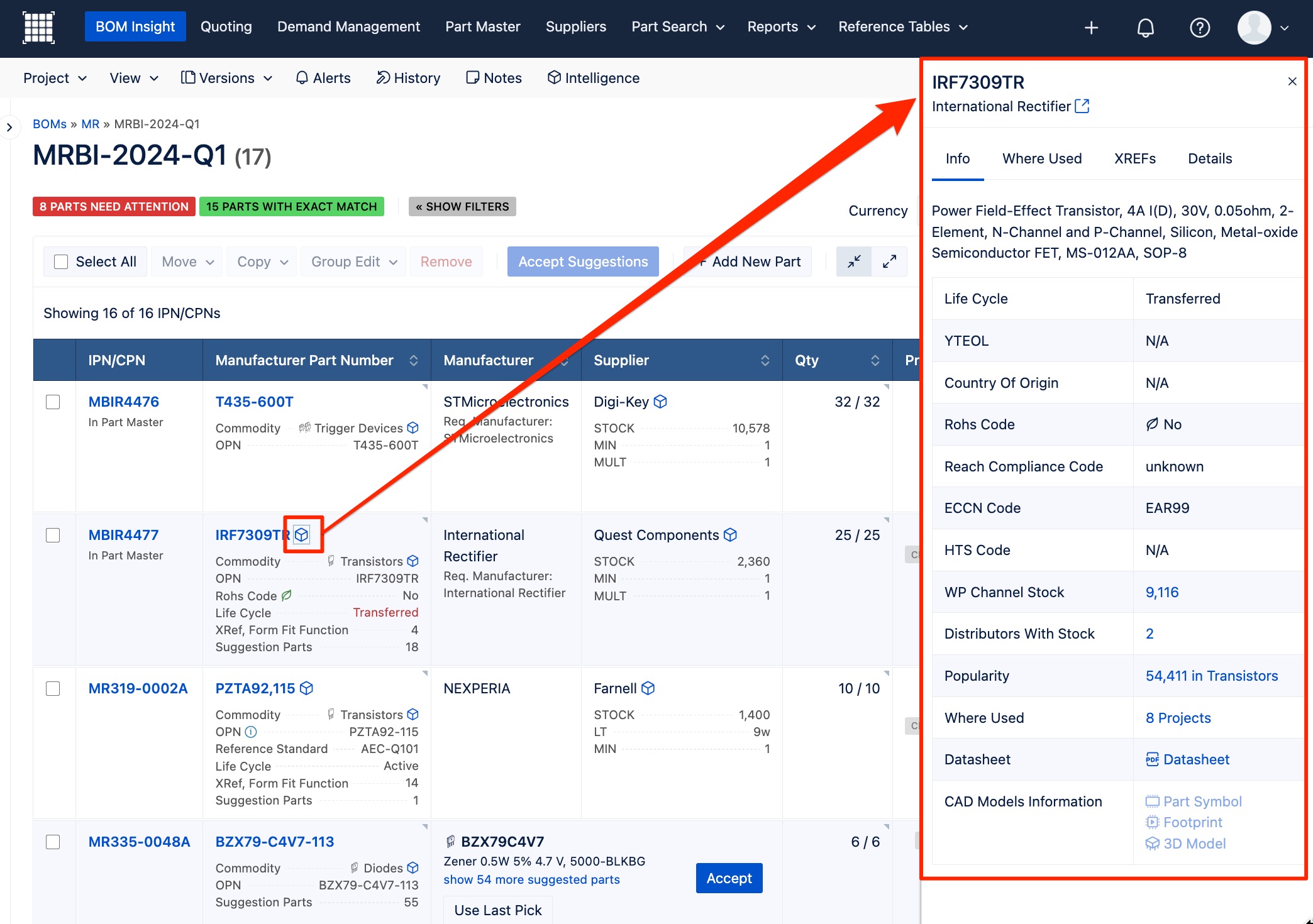Open the user avatar menu
This screenshot has height=924, width=1313.
click(1263, 28)
